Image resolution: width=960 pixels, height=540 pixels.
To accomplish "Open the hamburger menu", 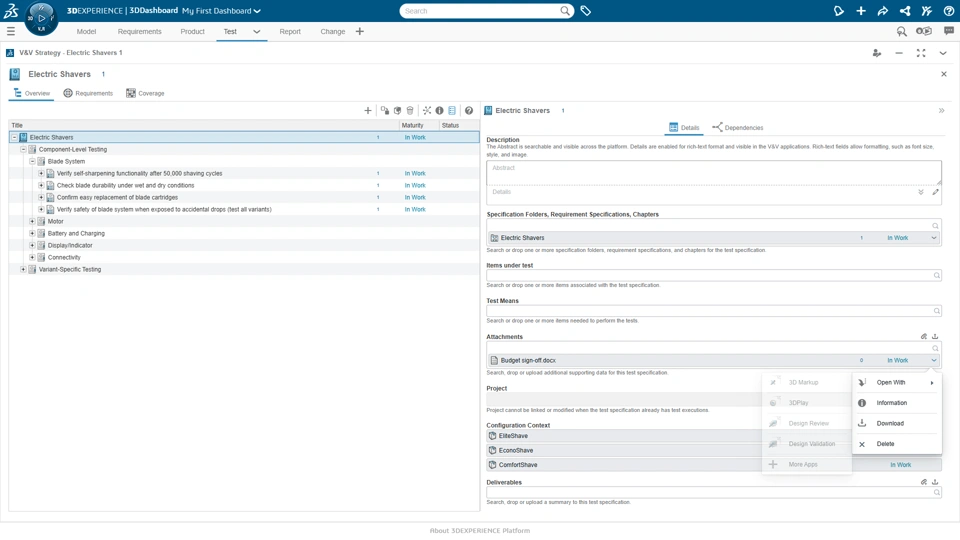I will (x=10, y=31).
